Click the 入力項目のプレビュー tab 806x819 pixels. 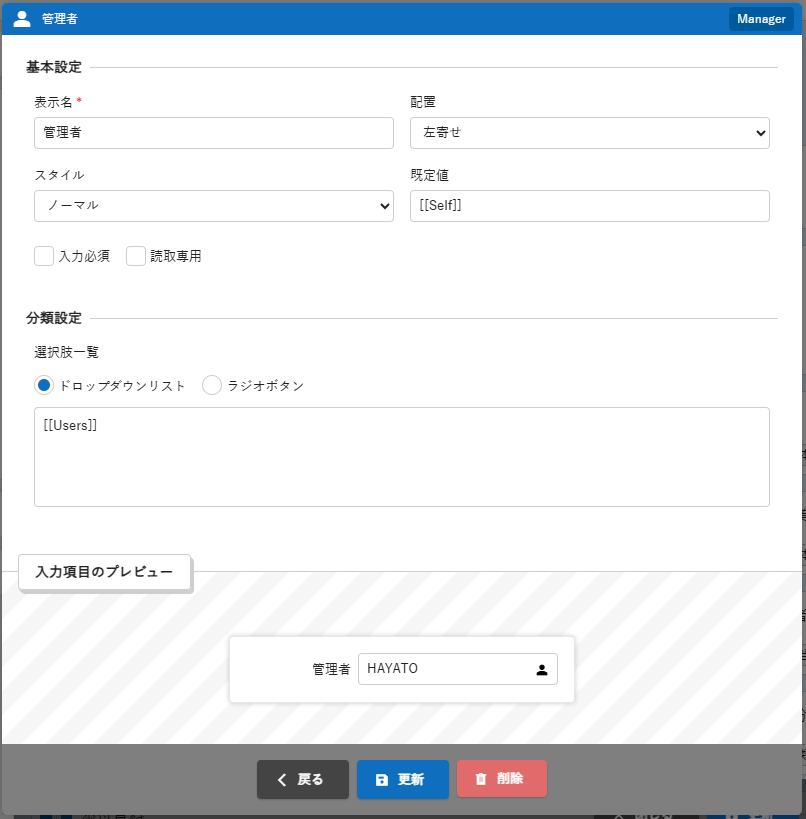tap(104, 572)
